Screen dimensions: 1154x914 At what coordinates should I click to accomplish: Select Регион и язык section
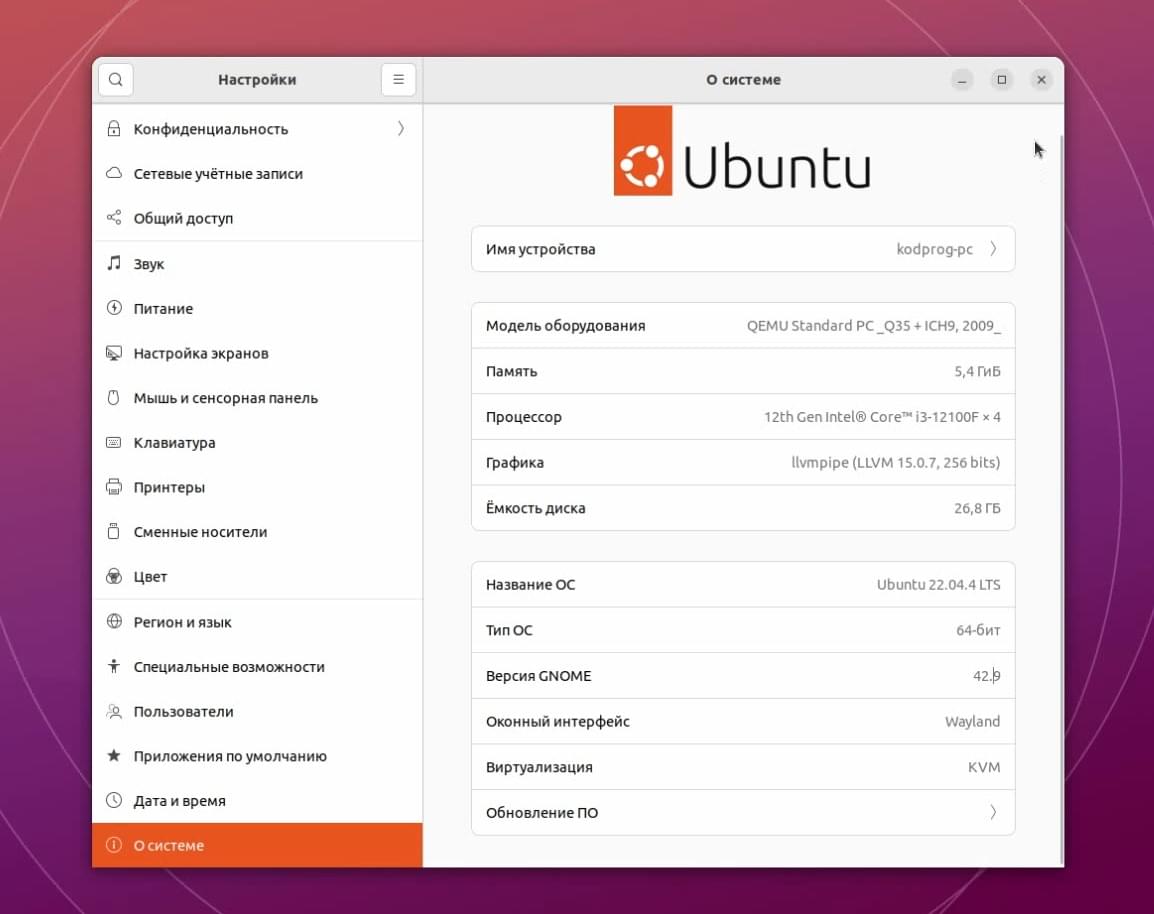pyautogui.click(x=257, y=622)
